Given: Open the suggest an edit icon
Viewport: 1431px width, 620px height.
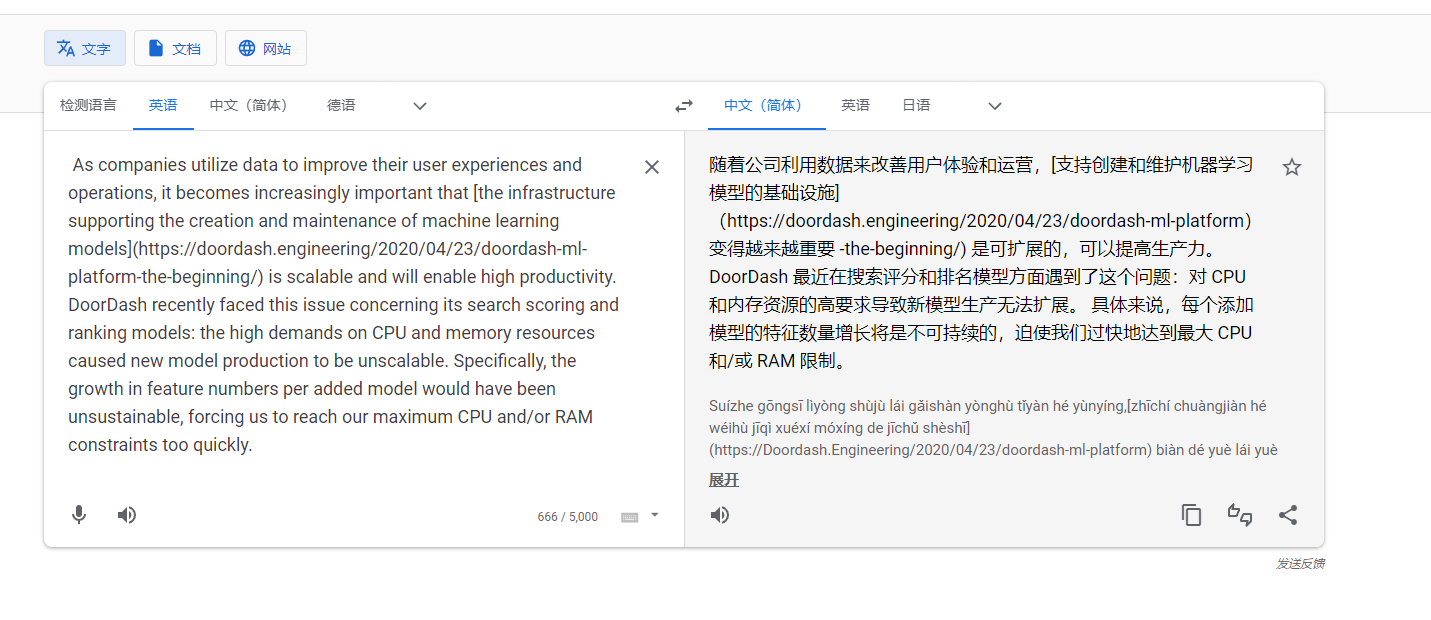Looking at the screenshot, I should click(1240, 514).
